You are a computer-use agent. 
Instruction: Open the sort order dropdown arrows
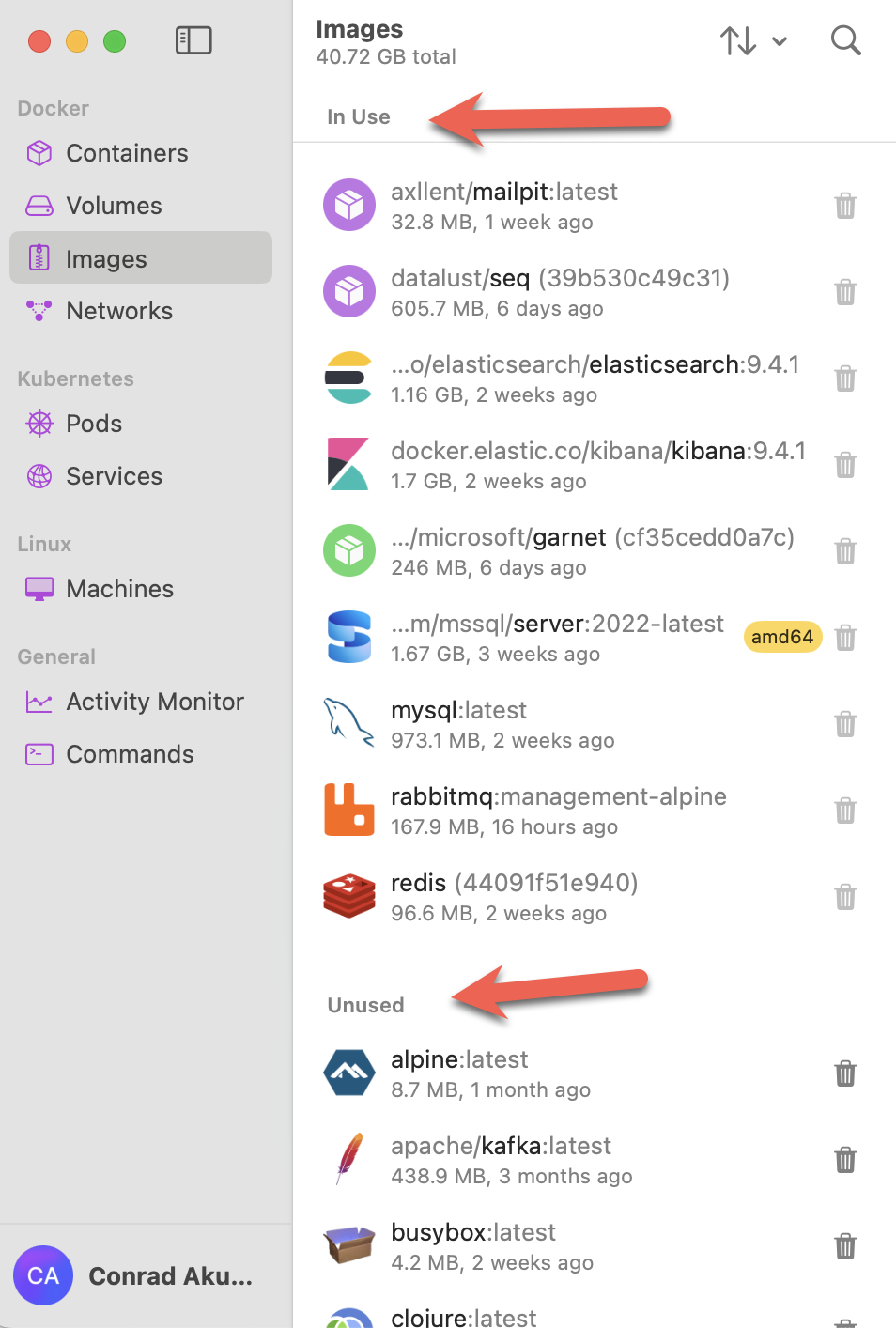click(x=753, y=40)
